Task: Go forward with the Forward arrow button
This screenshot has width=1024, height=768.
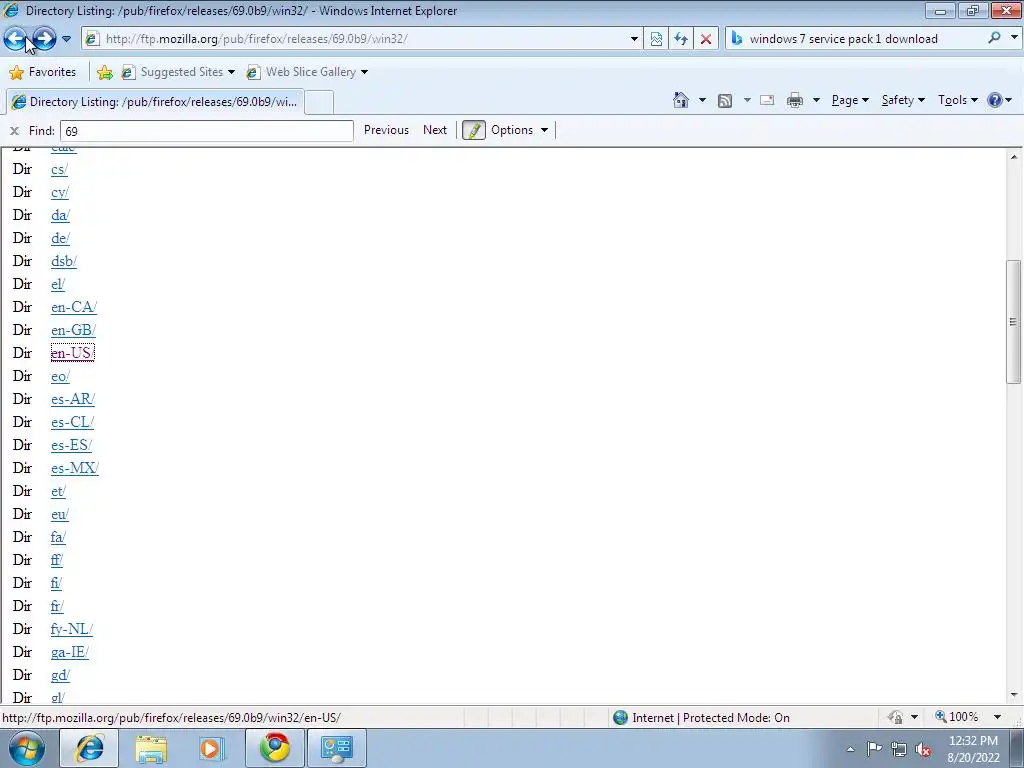Action: click(44, 39)
